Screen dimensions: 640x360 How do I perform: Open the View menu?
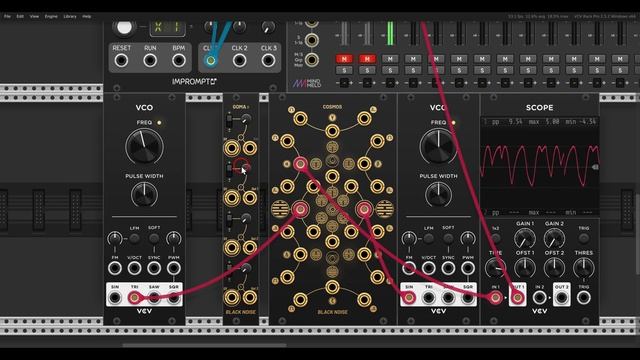(x=34, y=16)
